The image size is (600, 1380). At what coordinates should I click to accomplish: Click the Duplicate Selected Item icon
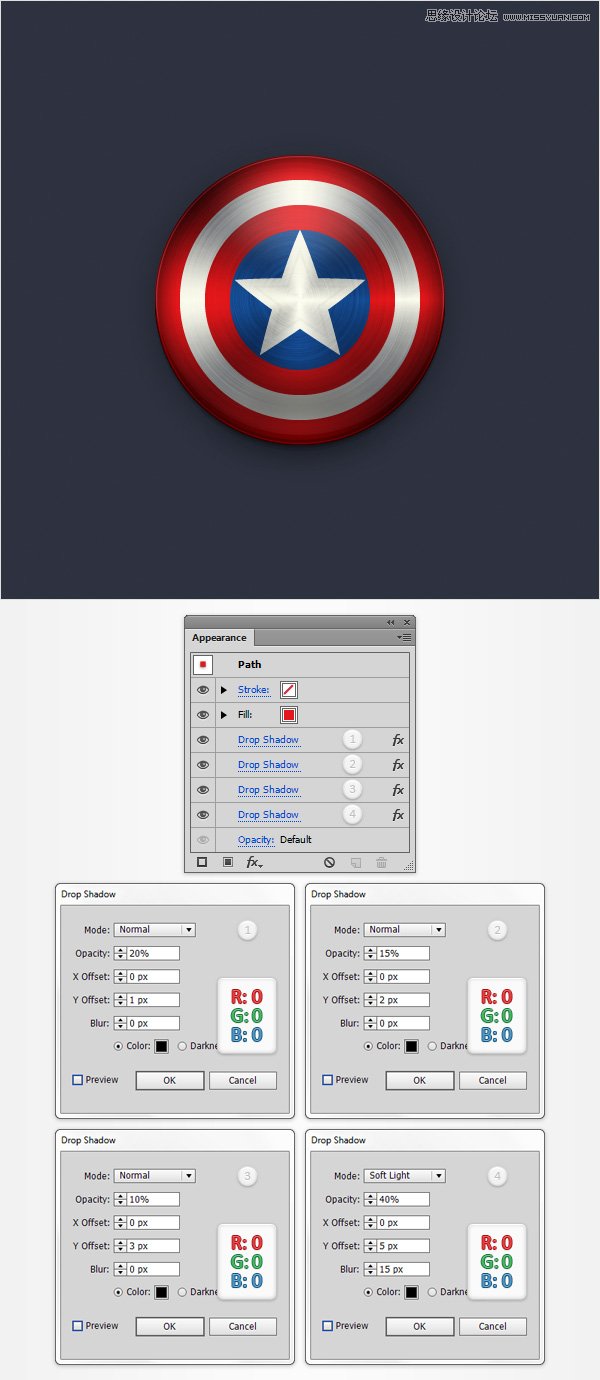355,862
